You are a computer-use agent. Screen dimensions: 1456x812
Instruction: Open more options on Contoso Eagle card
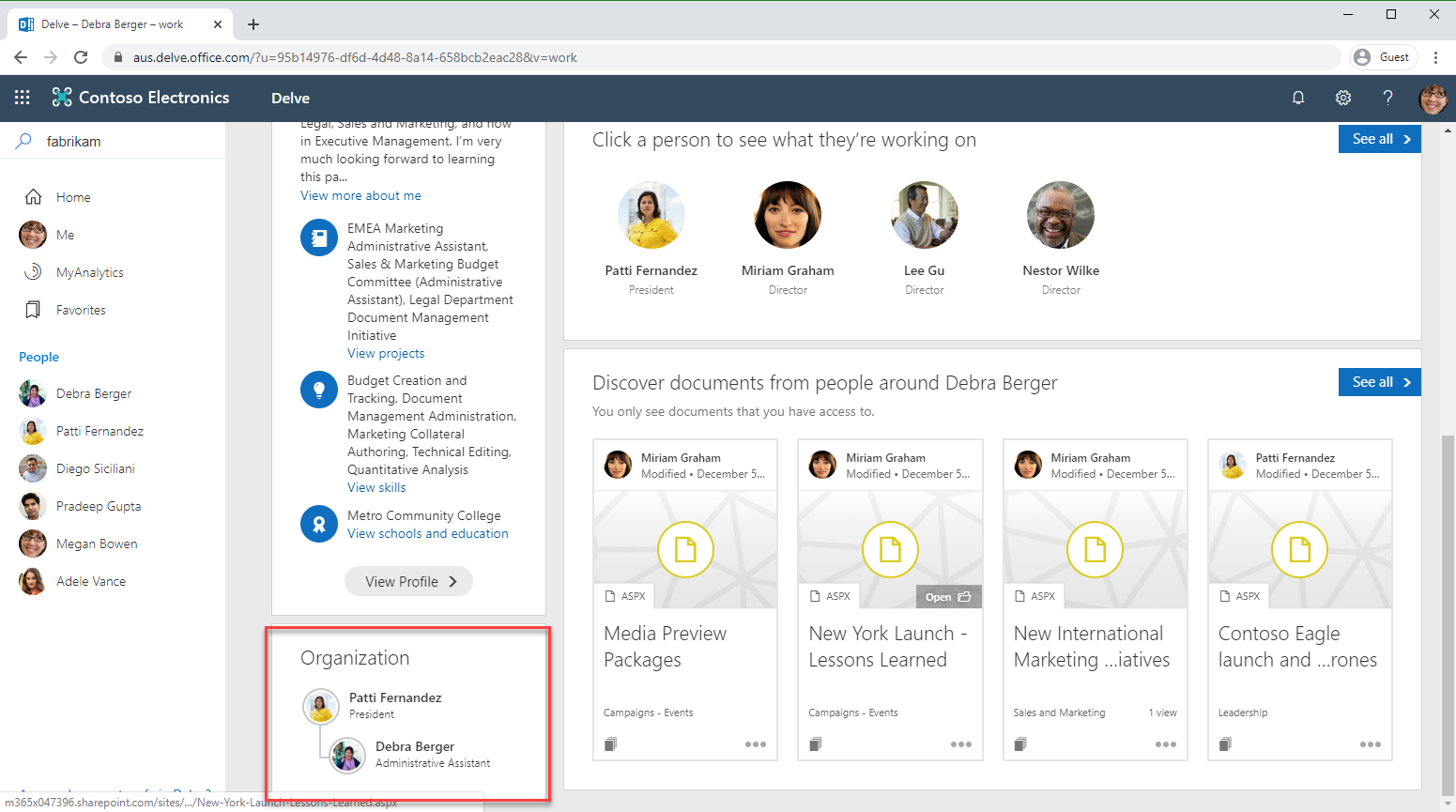1371,744
